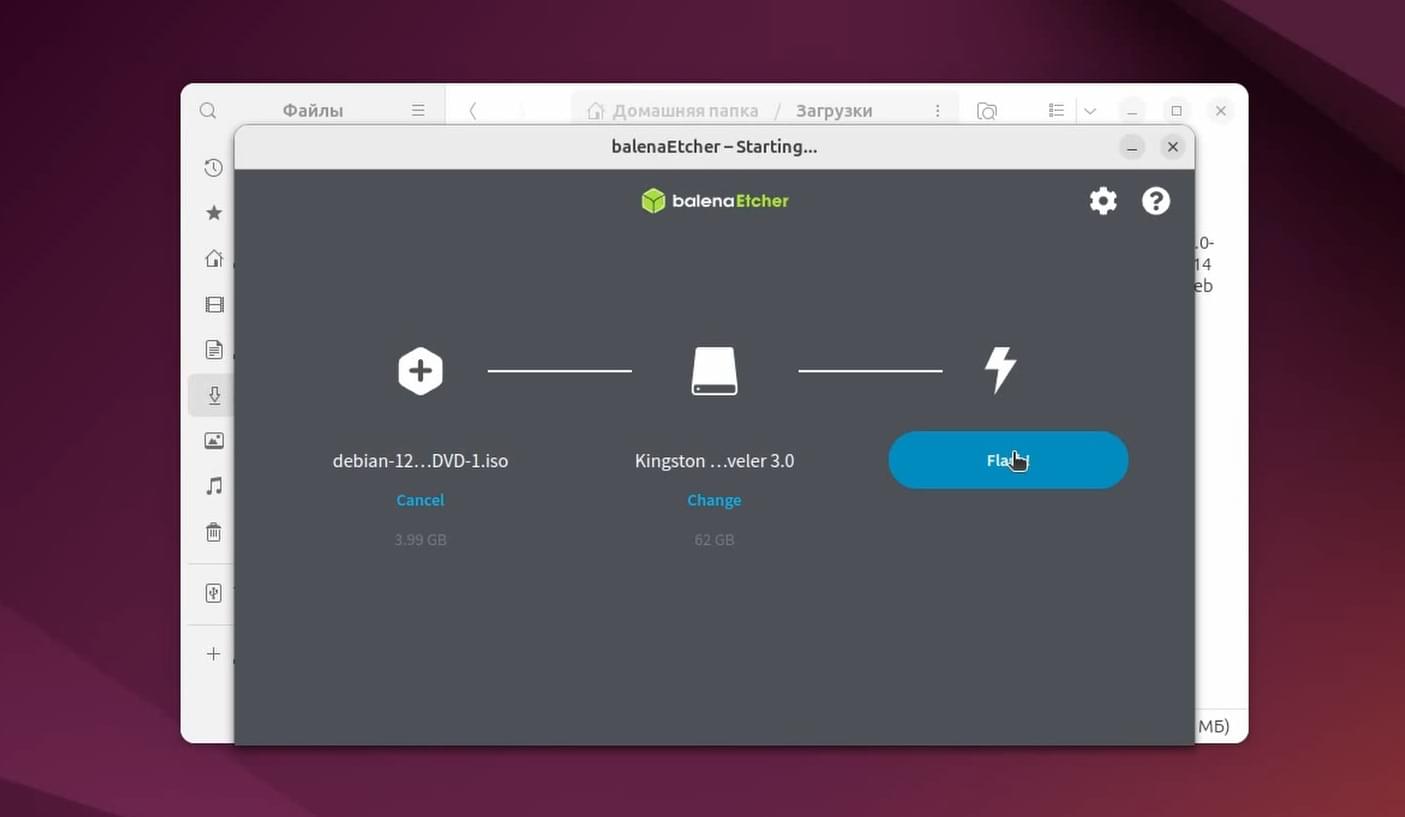
Task: Open the Files hamburger menu
Action: 418,111
